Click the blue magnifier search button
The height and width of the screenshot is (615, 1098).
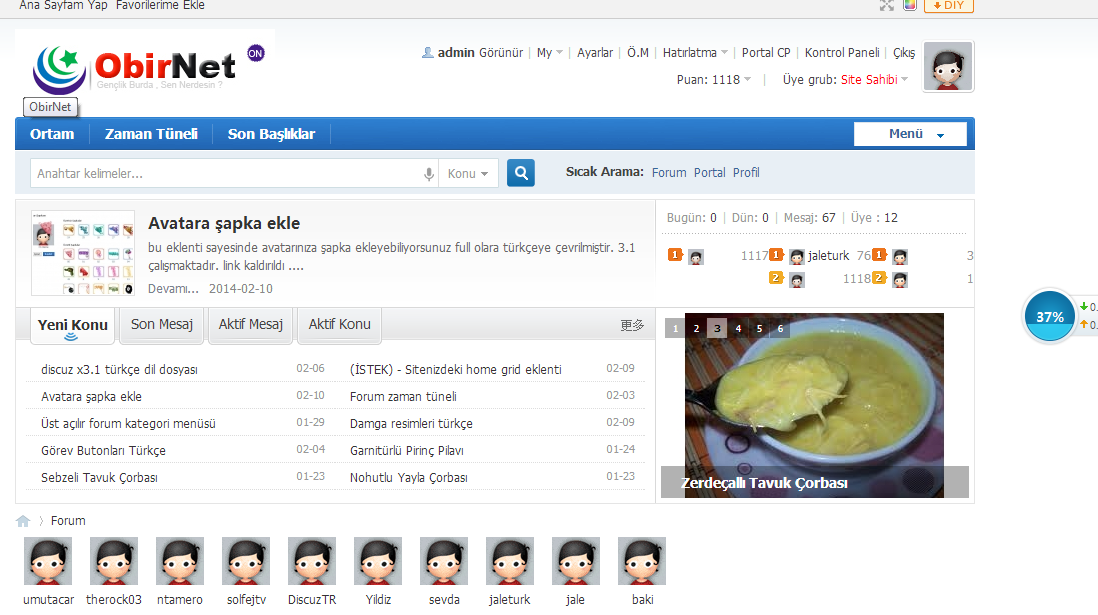coord(520,173)
